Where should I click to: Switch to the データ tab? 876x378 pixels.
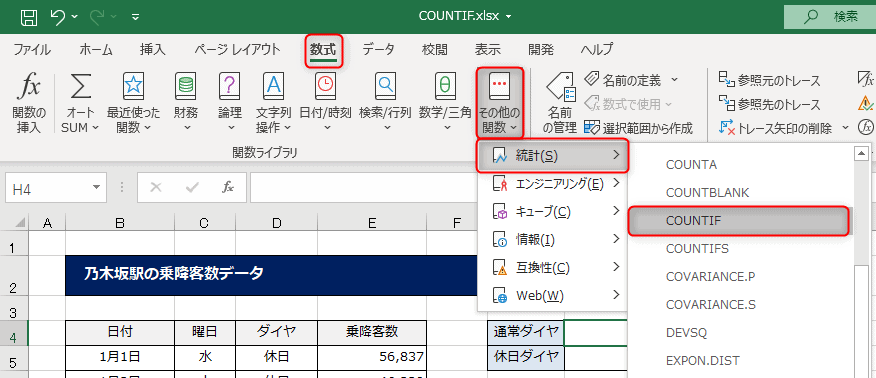coord(378,49)
